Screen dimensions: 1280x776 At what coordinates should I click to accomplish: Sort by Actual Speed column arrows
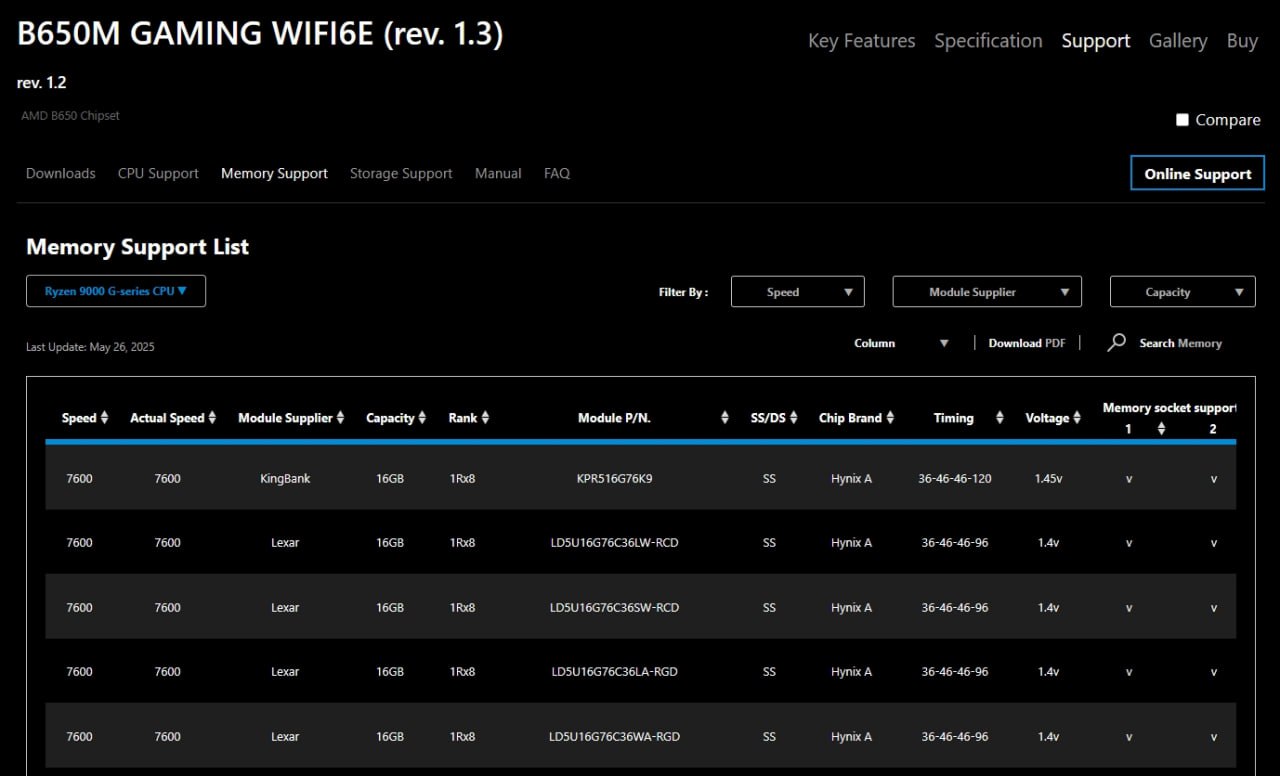[212, 418]
